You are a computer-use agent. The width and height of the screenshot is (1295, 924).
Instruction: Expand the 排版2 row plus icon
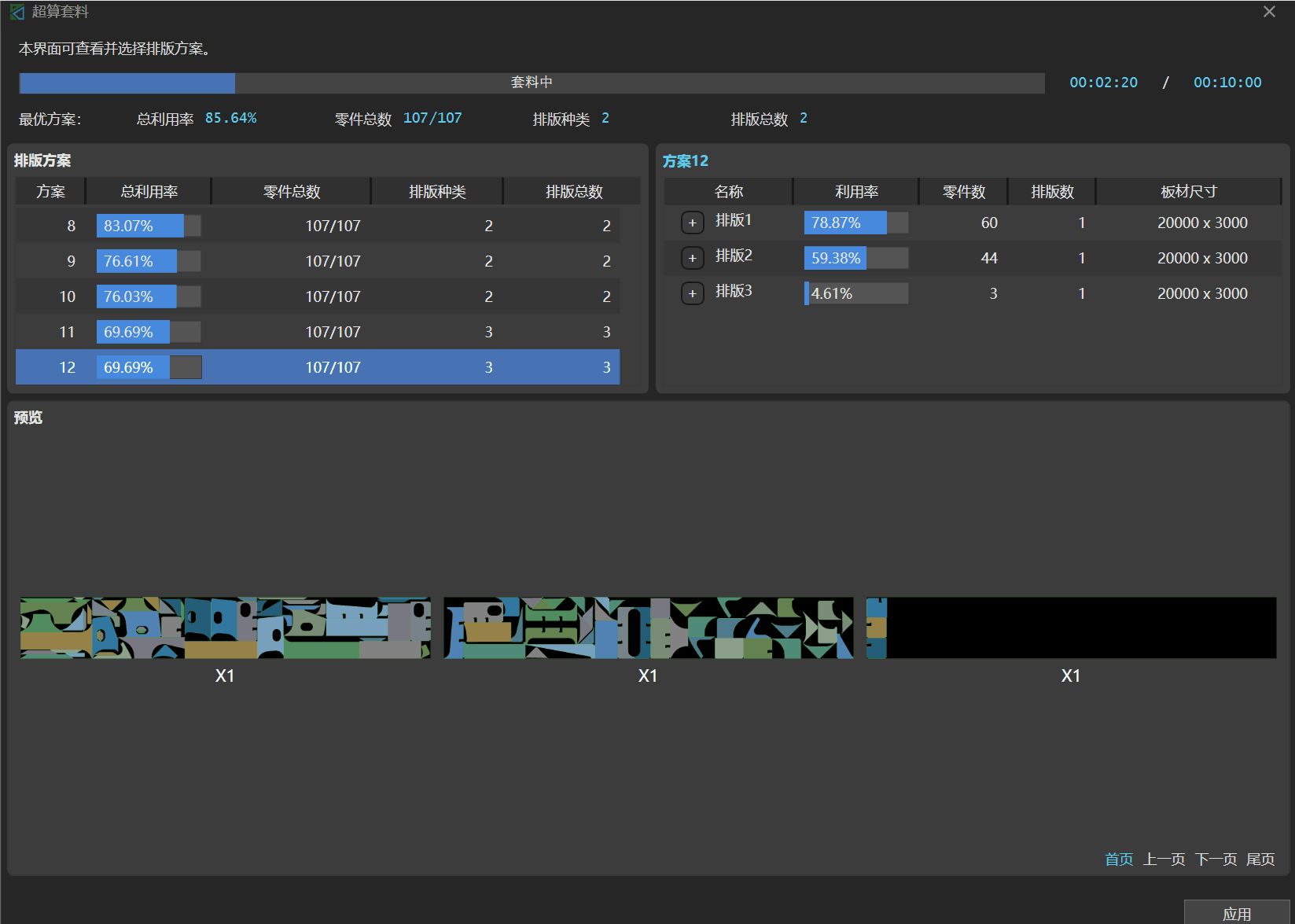point(692,258)
